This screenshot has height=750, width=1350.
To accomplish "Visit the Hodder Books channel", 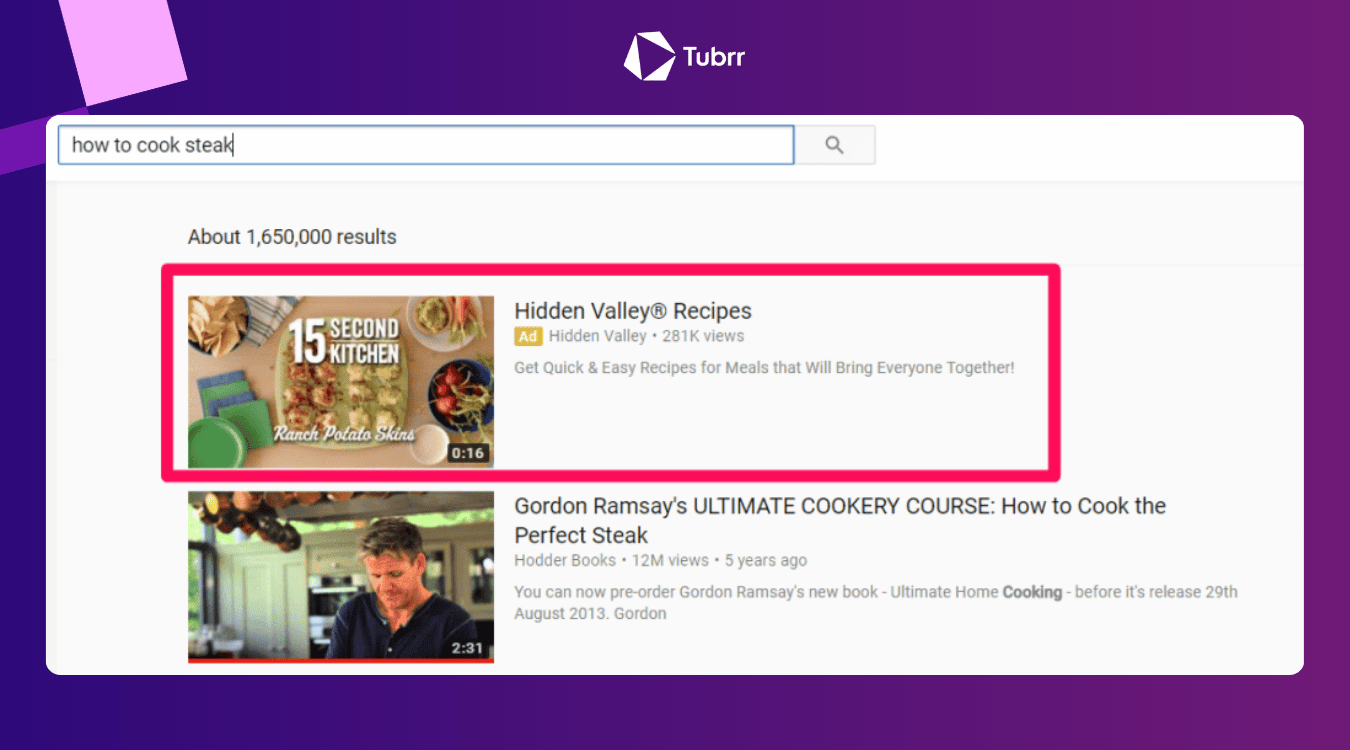I will [x=565, y=560].
